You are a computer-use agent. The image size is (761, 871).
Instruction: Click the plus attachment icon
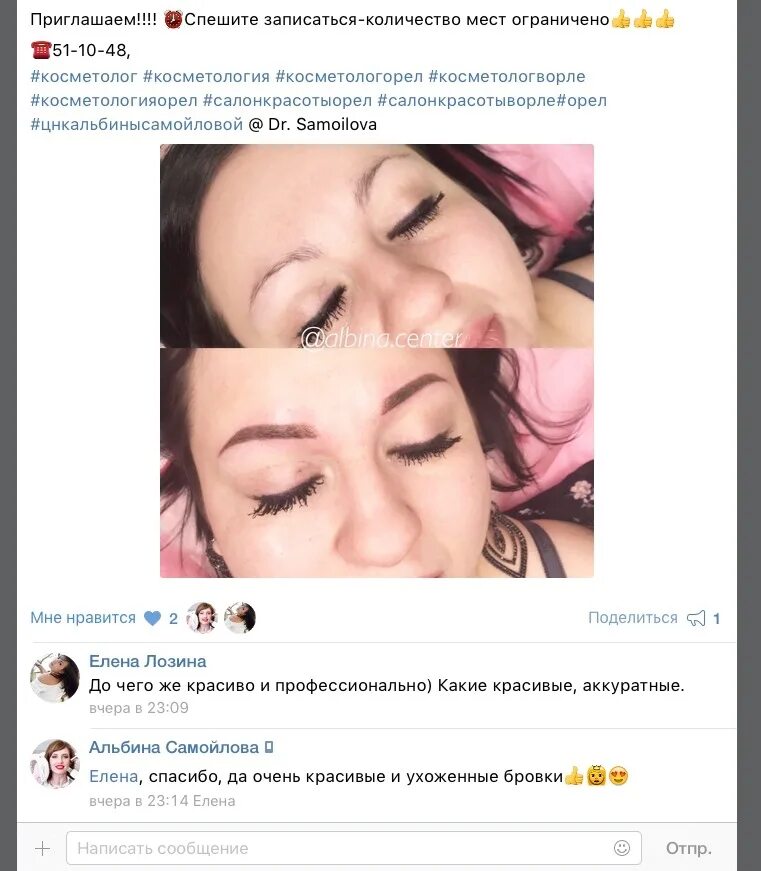click(42, 848)
